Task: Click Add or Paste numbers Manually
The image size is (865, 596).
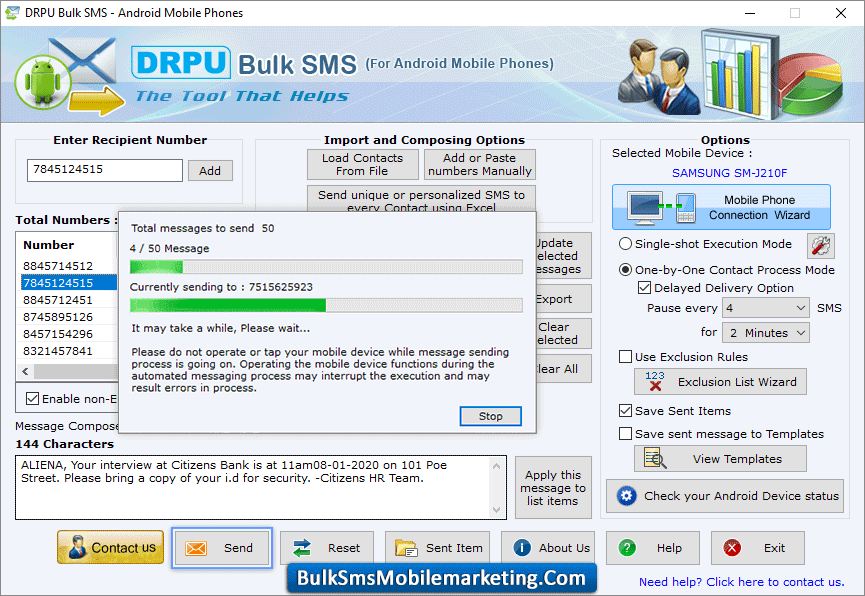Action: point(479,164)
